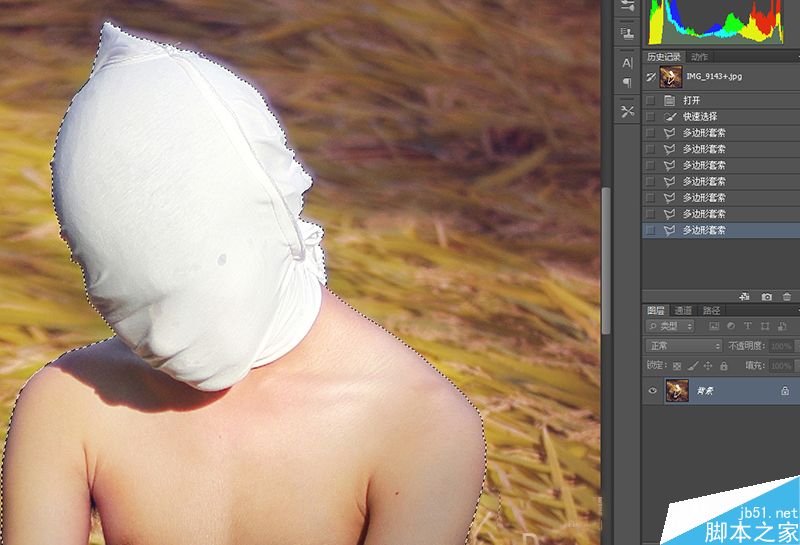Switch to the 历史记录 tab

(x=663, y=57)
